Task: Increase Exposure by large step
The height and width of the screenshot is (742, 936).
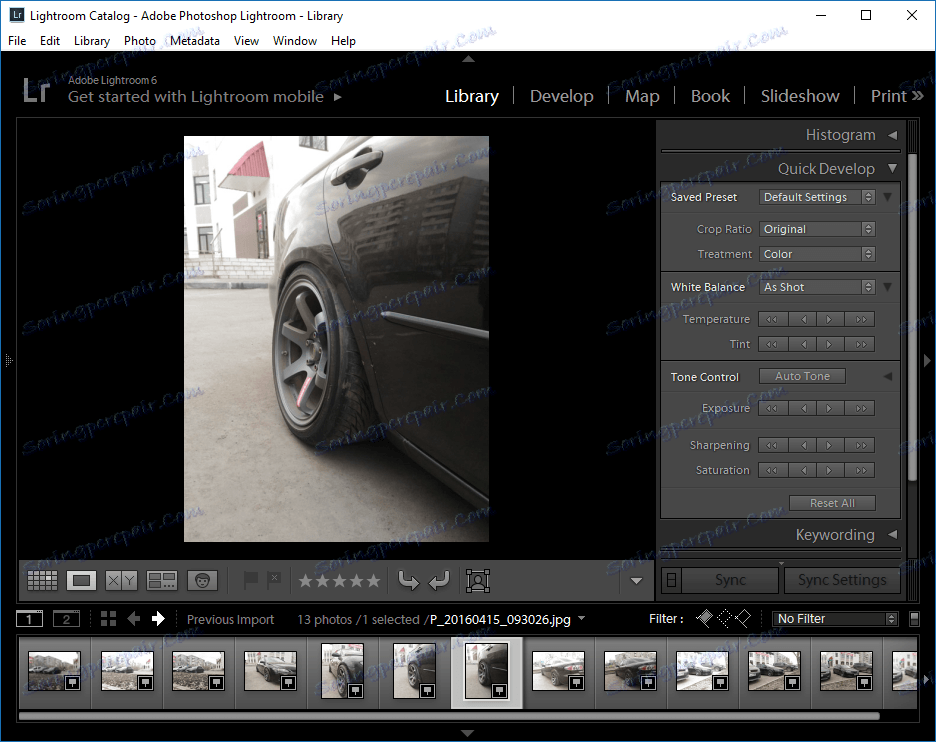Action: click(860, 408)
